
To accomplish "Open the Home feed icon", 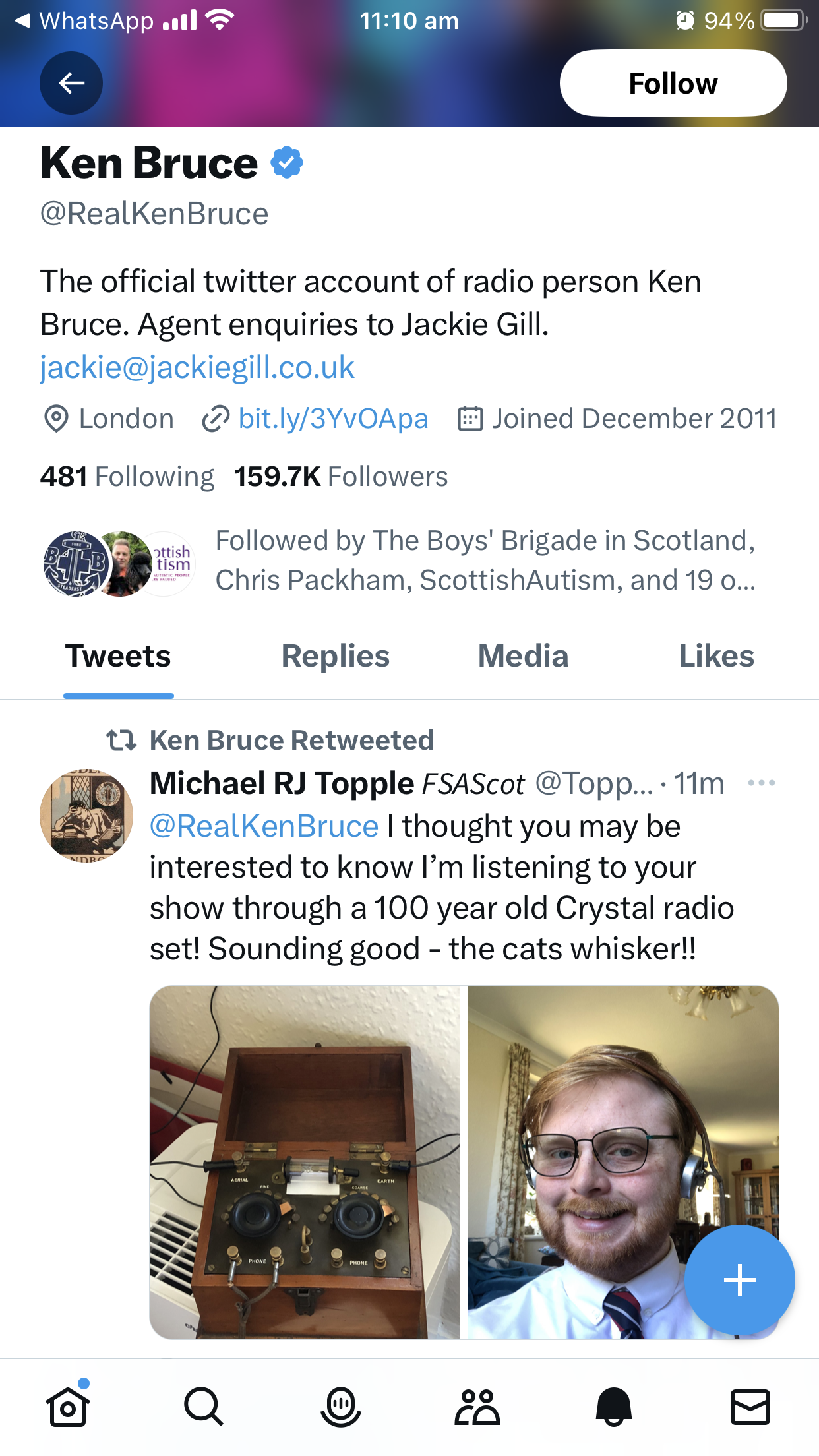I will (67, 1407).
